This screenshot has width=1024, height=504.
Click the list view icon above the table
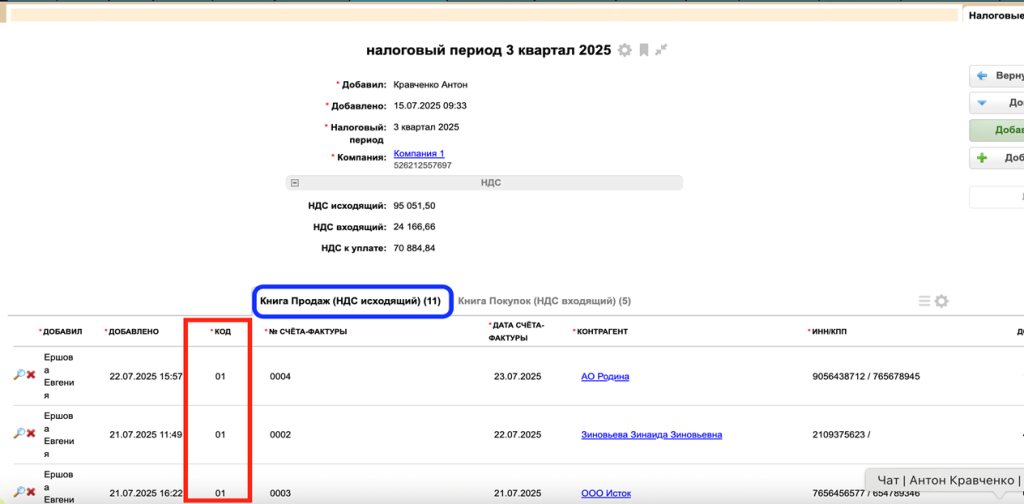pos(924,301)
